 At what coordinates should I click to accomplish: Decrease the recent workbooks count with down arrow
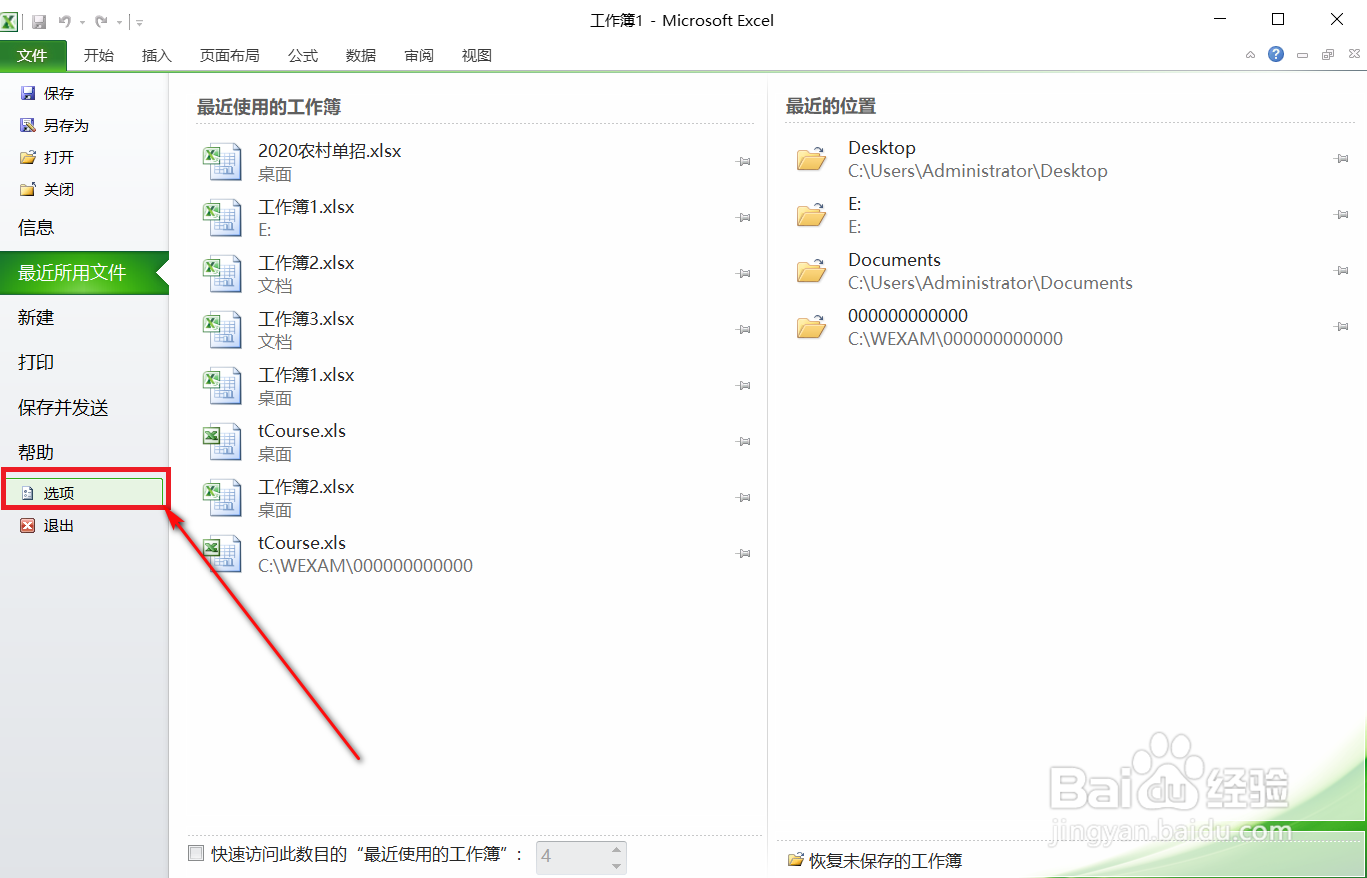pyautogui.click(x=616, y=865)
